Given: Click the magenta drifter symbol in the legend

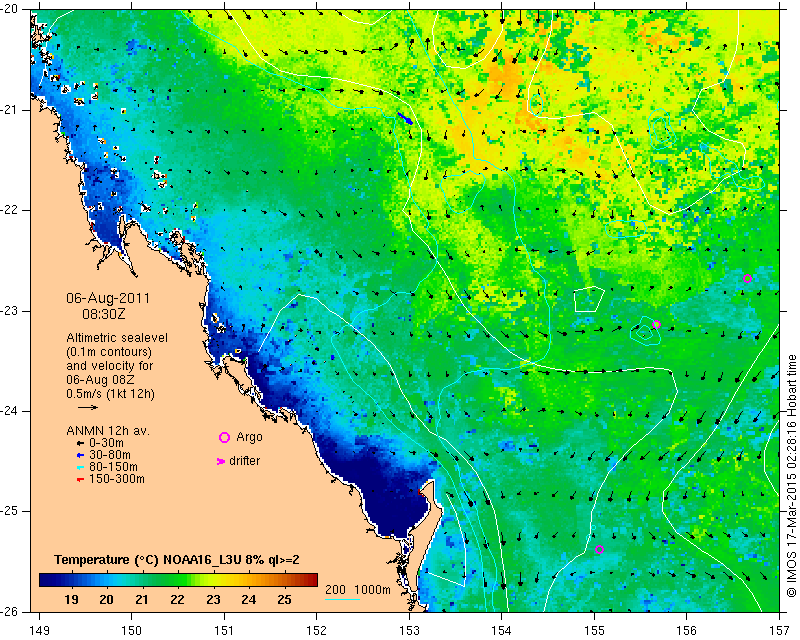Looking at the screenshot, I should [x=220, y=461].
